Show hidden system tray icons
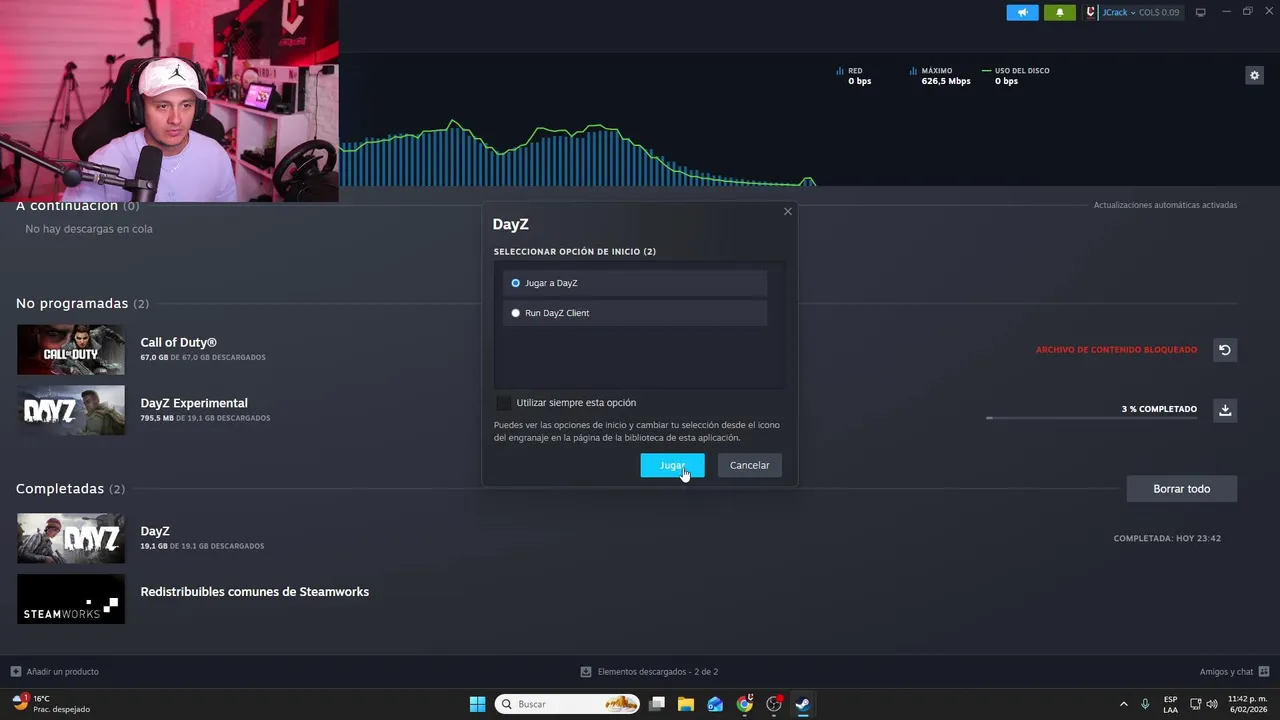The image size is (1280, 720). 1123,704
